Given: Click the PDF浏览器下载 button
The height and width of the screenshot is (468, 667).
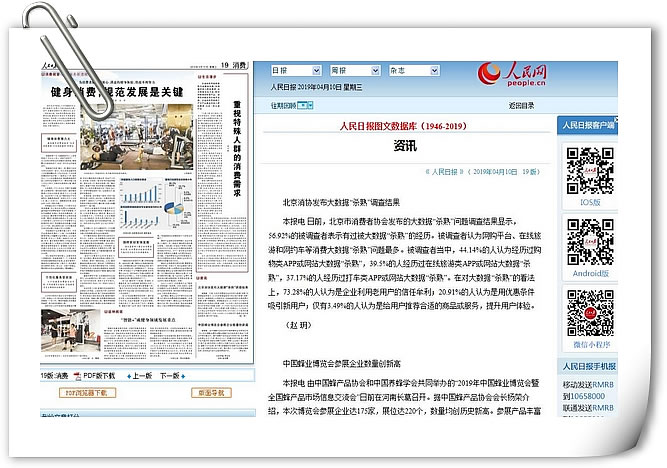Looking at the screenshot, I should click(x=87, y=393).
